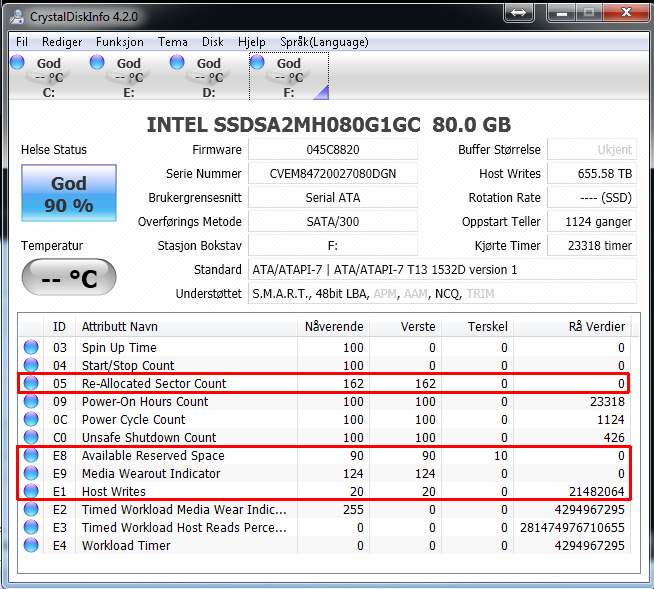Viewport: 654px width, 589px height.
Task: Select drive E: status tab
Action: (x=128, y=76)
